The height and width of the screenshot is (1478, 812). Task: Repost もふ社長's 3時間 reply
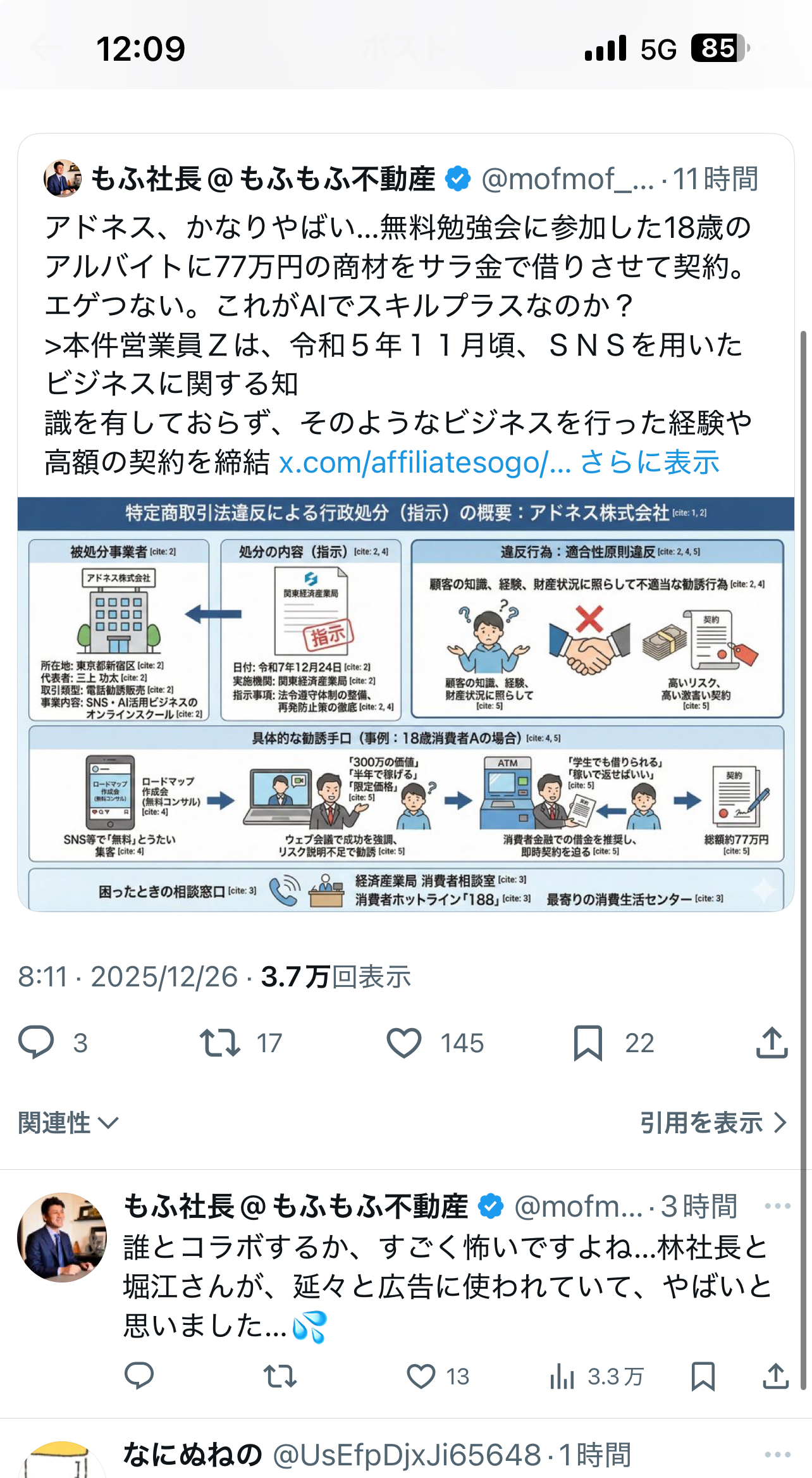click(280, 1376)
